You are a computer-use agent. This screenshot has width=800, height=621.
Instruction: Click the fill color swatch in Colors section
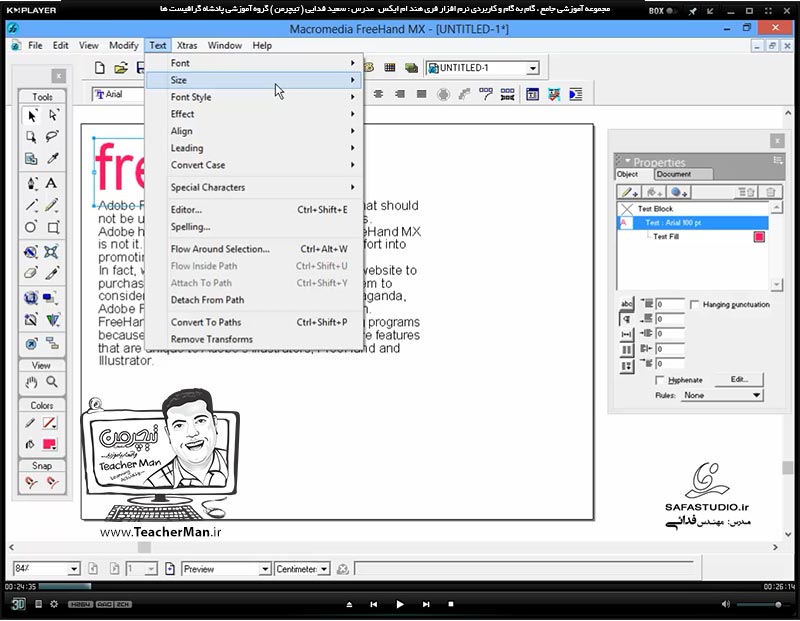point(50,444)
